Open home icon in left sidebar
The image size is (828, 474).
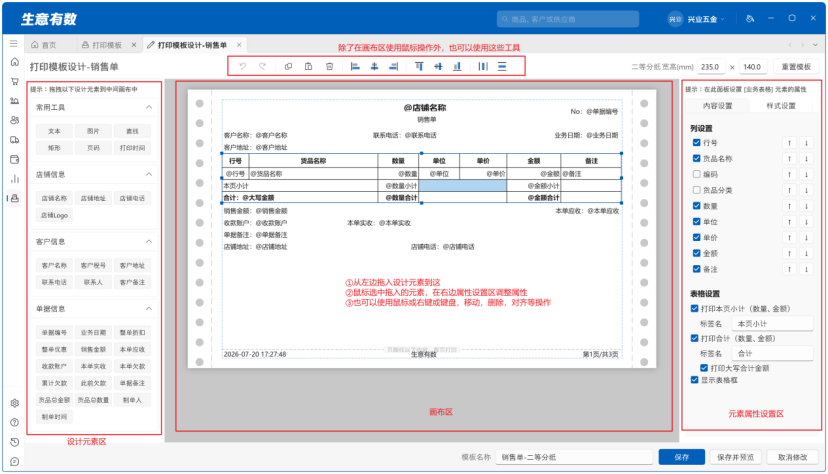click(15, 62)
